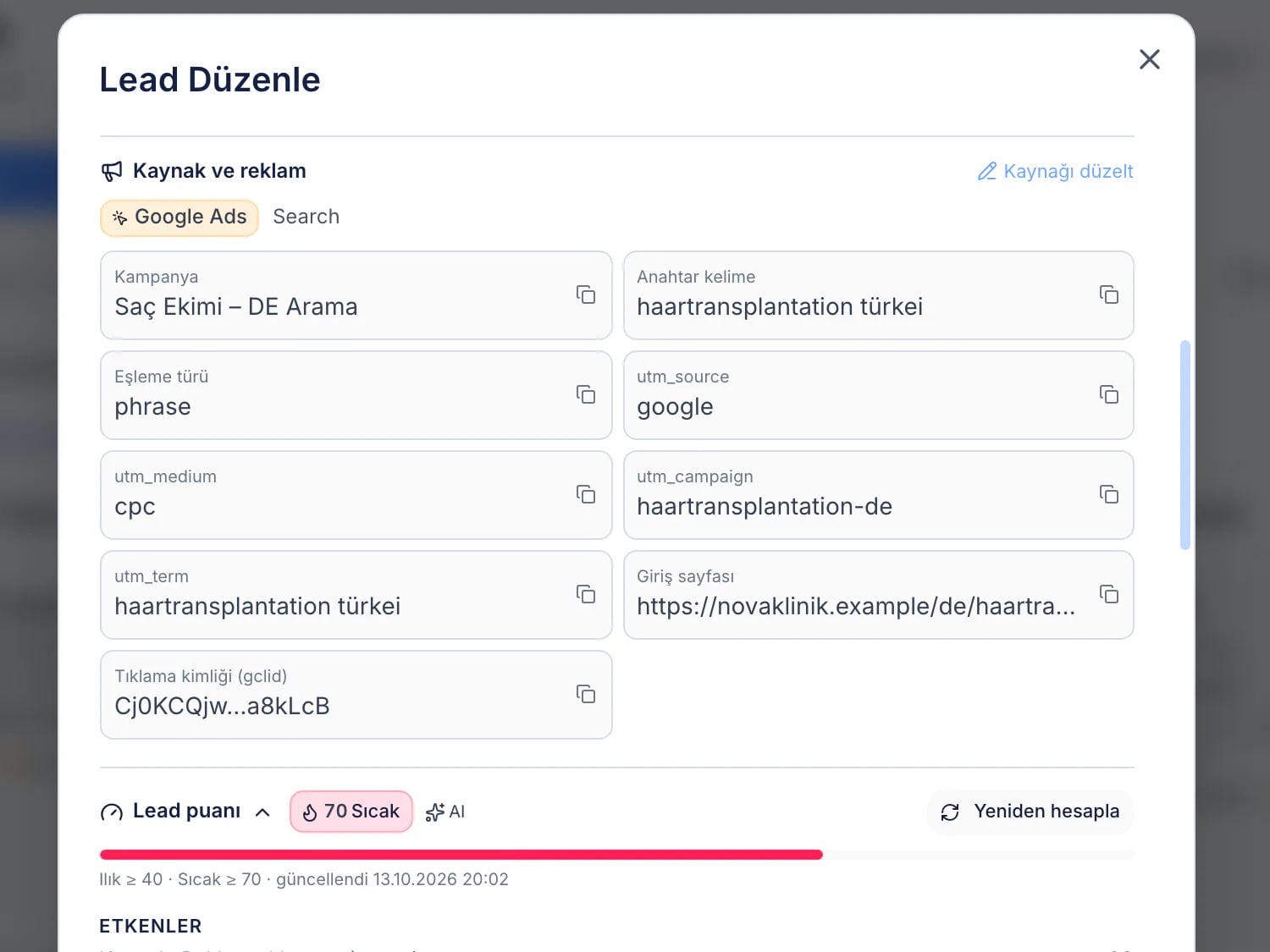Copy the Eşleme türü phrase value
This screenshot has height=952, width=1270.
[586, 394]
